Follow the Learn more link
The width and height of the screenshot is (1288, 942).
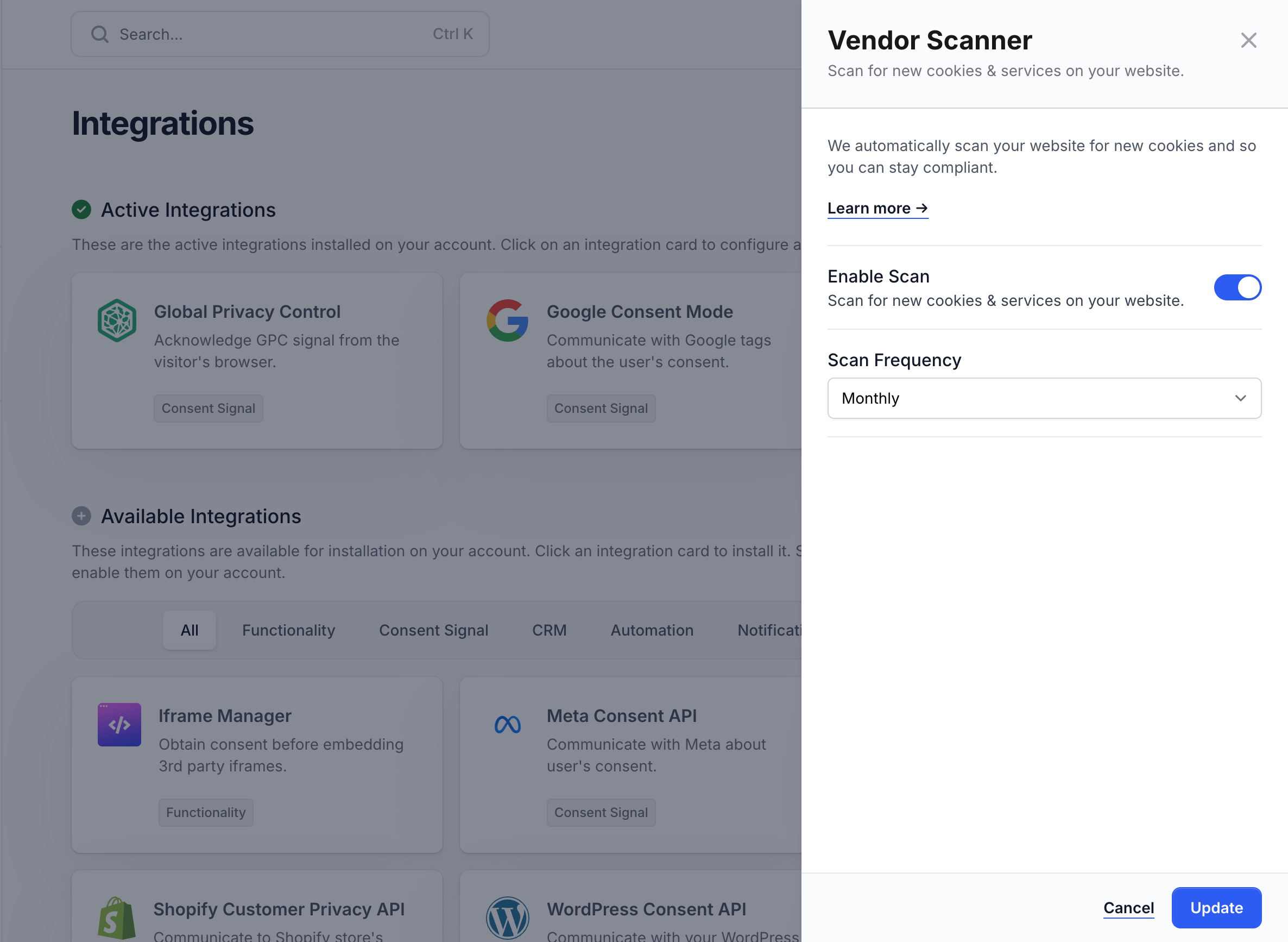(877, 208)
